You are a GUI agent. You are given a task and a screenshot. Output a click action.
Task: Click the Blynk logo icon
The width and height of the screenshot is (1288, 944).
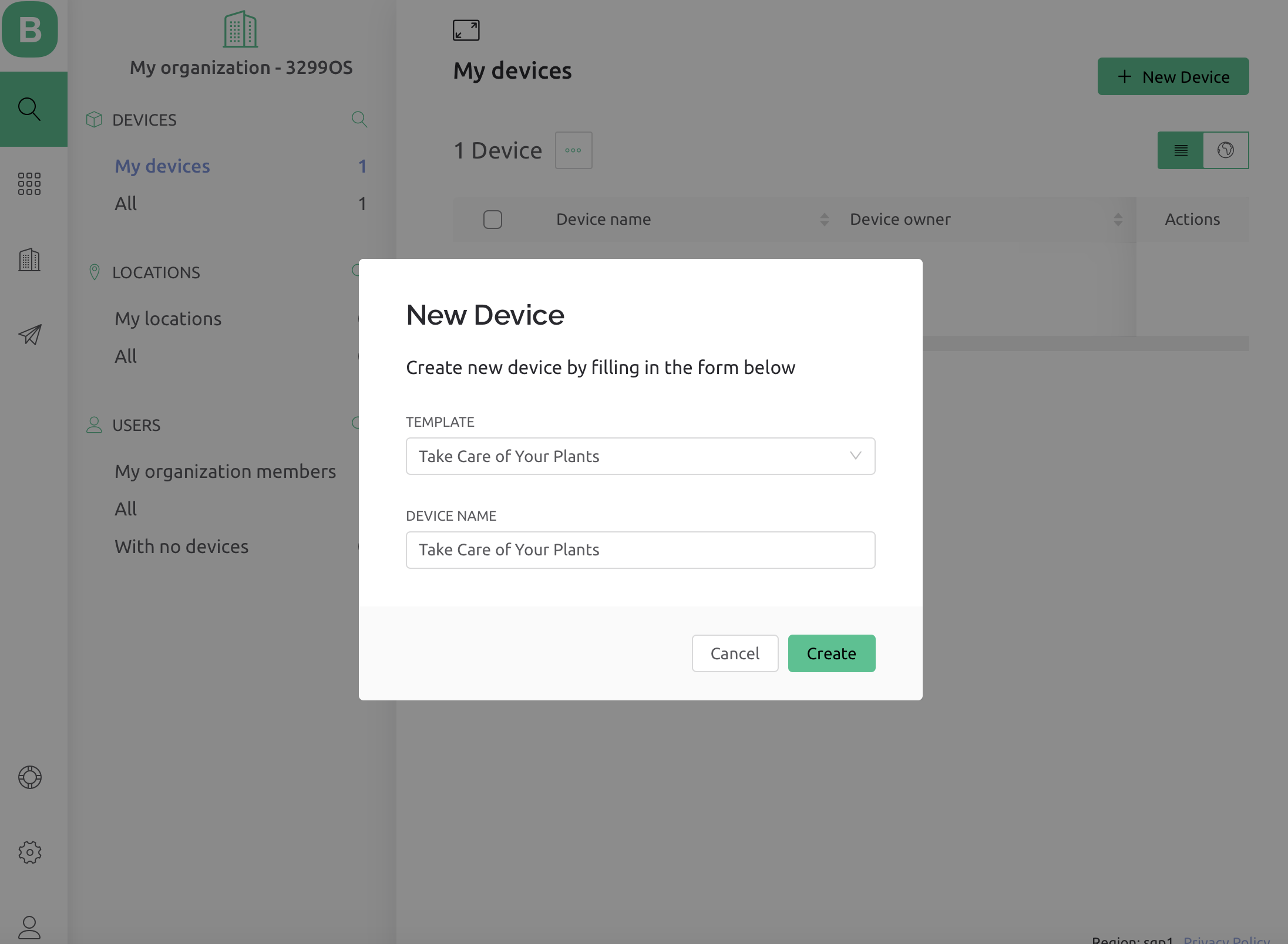pos(30,29)
